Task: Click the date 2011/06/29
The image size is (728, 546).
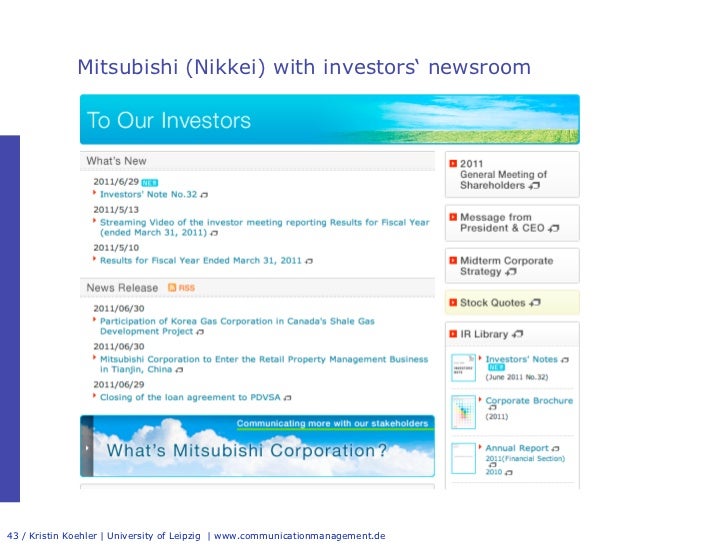Action: [x=119, y=385]
